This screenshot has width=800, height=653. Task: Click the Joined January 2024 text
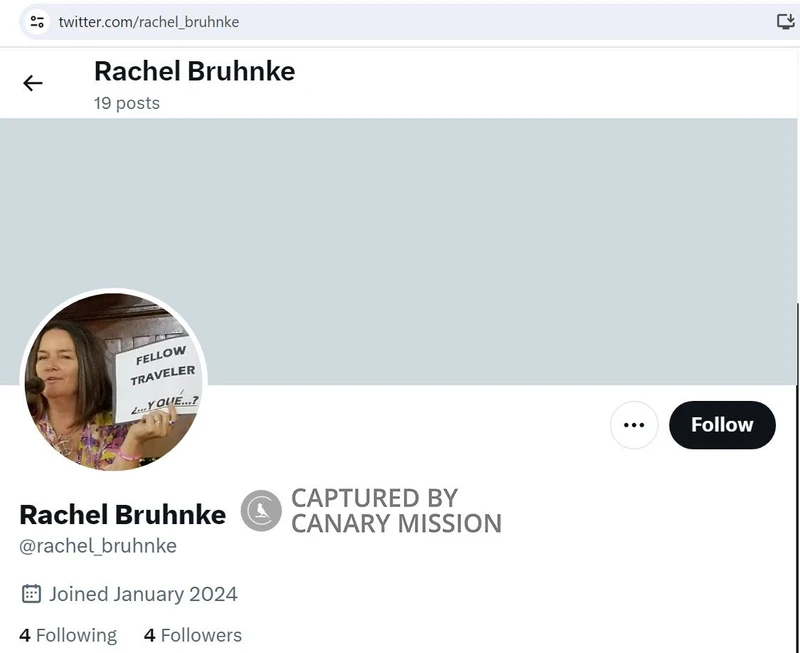pyautogui.click(x=144, y=593)
